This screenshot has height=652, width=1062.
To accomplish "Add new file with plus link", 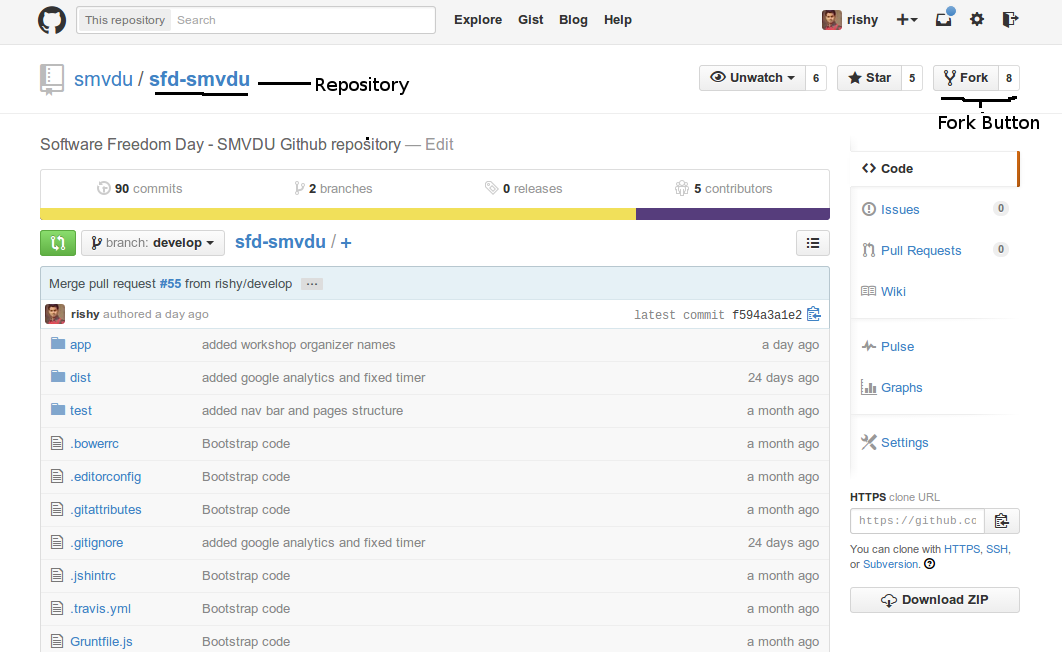I will (x=345, y=242).
